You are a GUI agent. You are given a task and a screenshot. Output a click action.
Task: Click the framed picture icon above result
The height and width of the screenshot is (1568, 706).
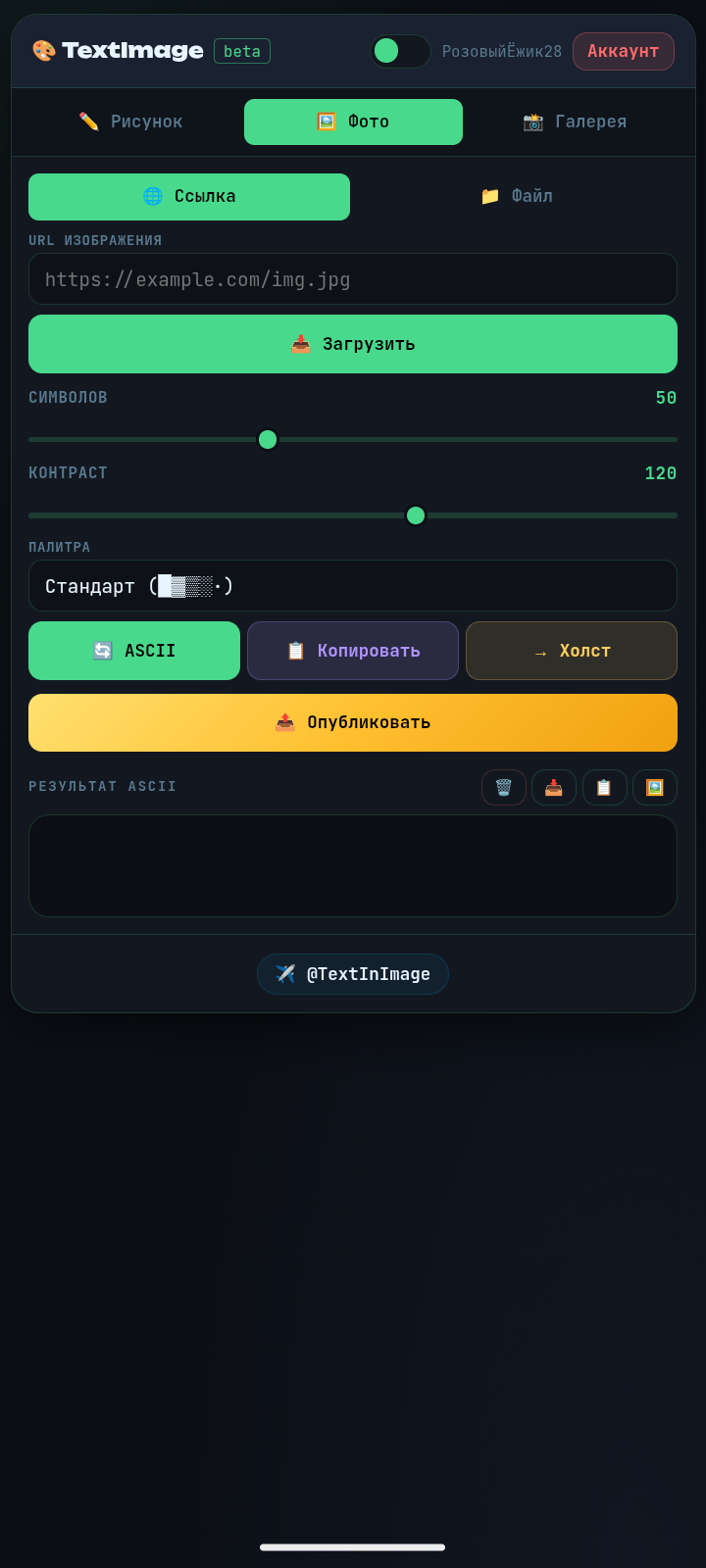[654, 788]
